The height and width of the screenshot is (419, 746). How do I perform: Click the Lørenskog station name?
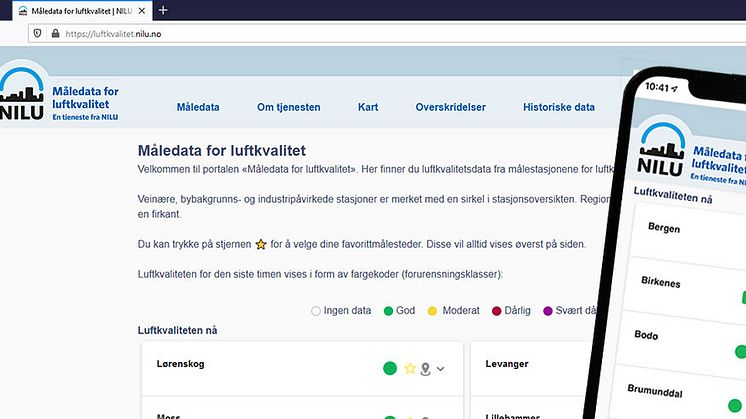click(180, 364)
